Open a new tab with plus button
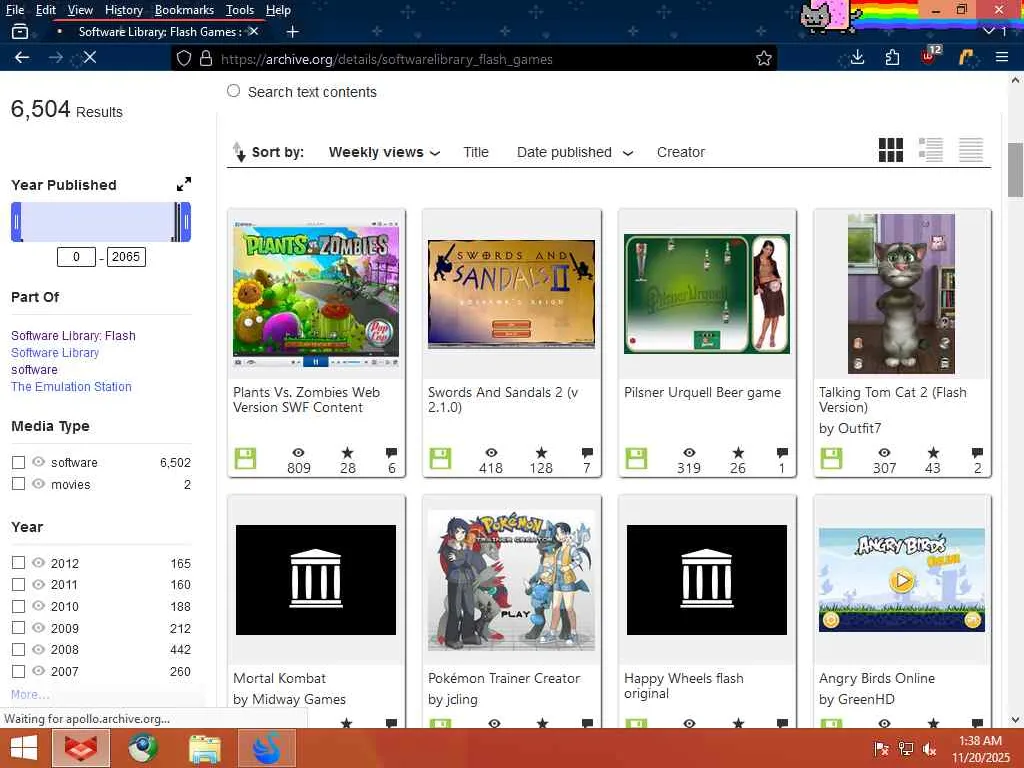This screenshot has height=768, width=1024. [293, 31]
